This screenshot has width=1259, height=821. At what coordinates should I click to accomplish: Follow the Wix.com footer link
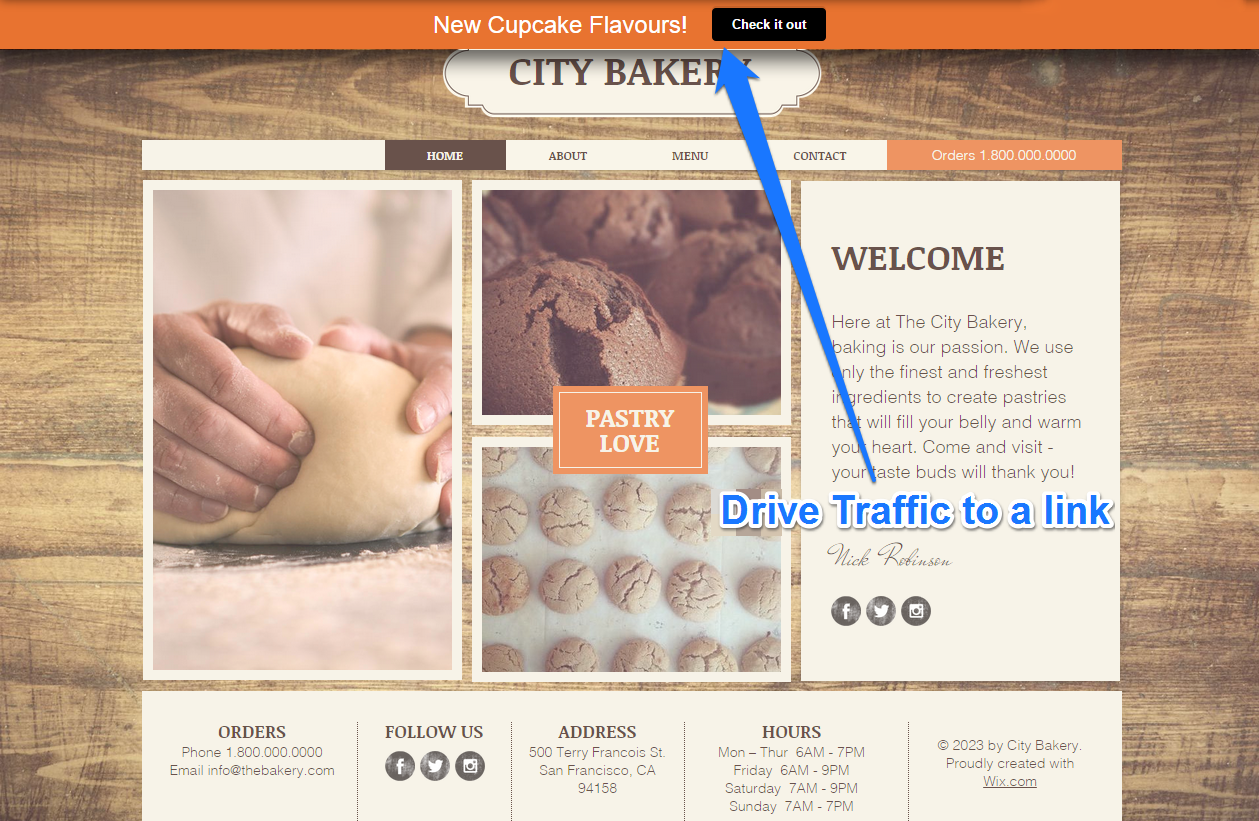point(1010,781)
